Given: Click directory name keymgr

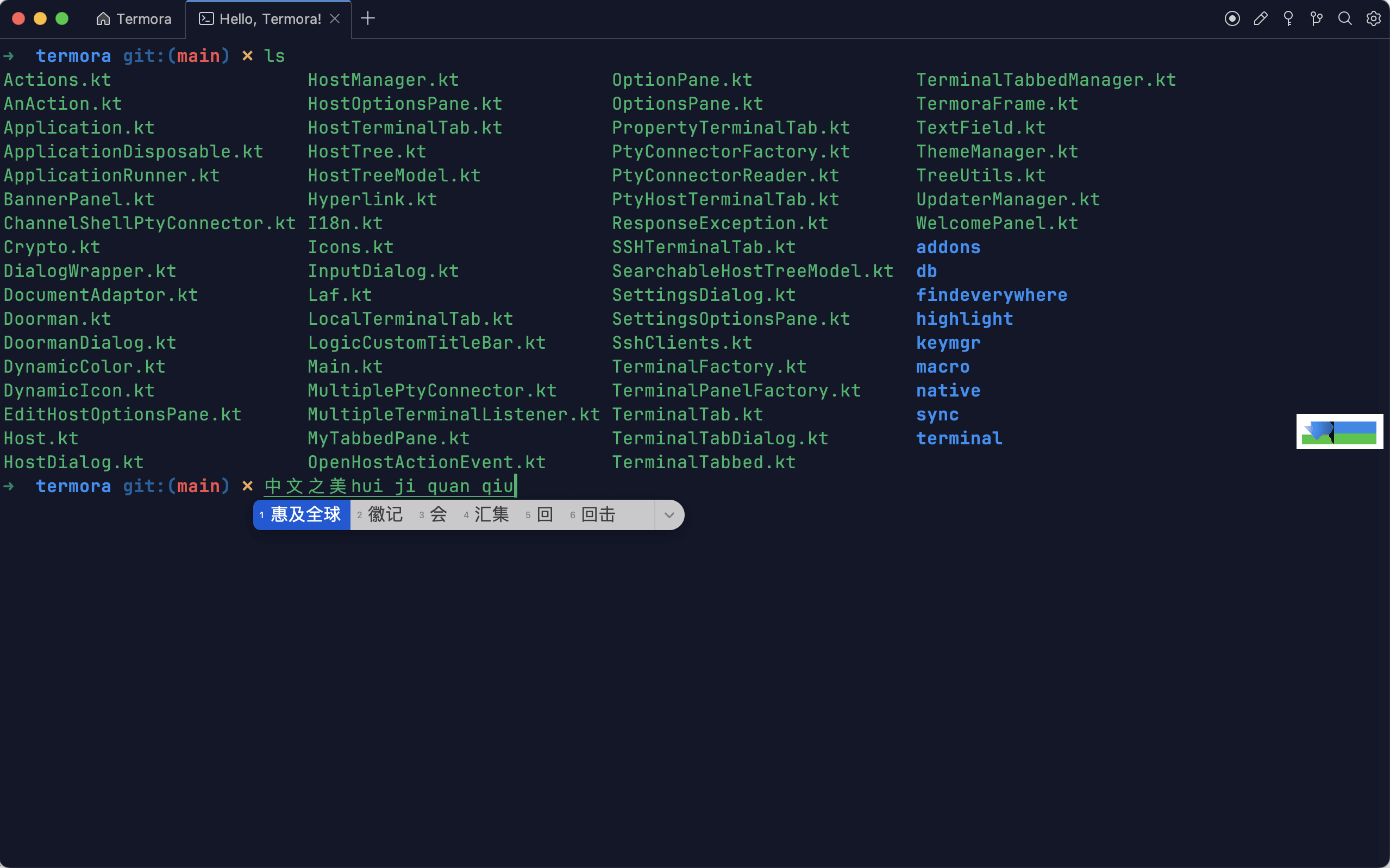Looking at the screenshot, I should tap(948, 343).
